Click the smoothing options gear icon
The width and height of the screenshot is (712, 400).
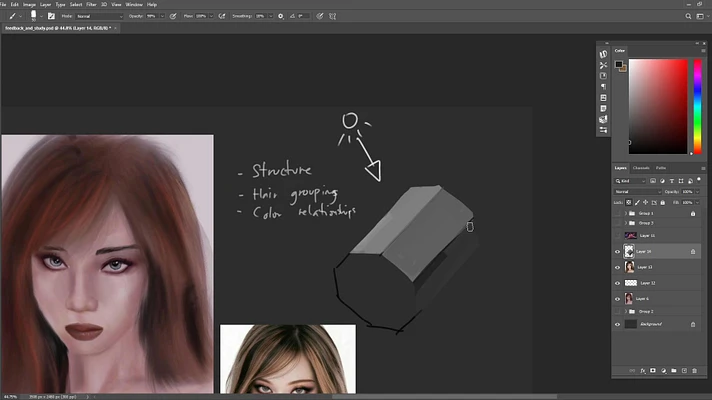280,17
